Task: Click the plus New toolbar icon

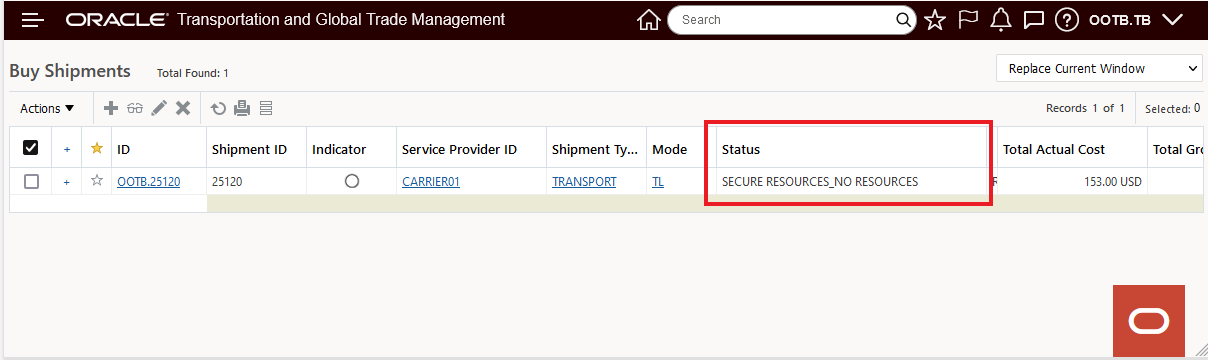Action: click(x=111, y=108)
